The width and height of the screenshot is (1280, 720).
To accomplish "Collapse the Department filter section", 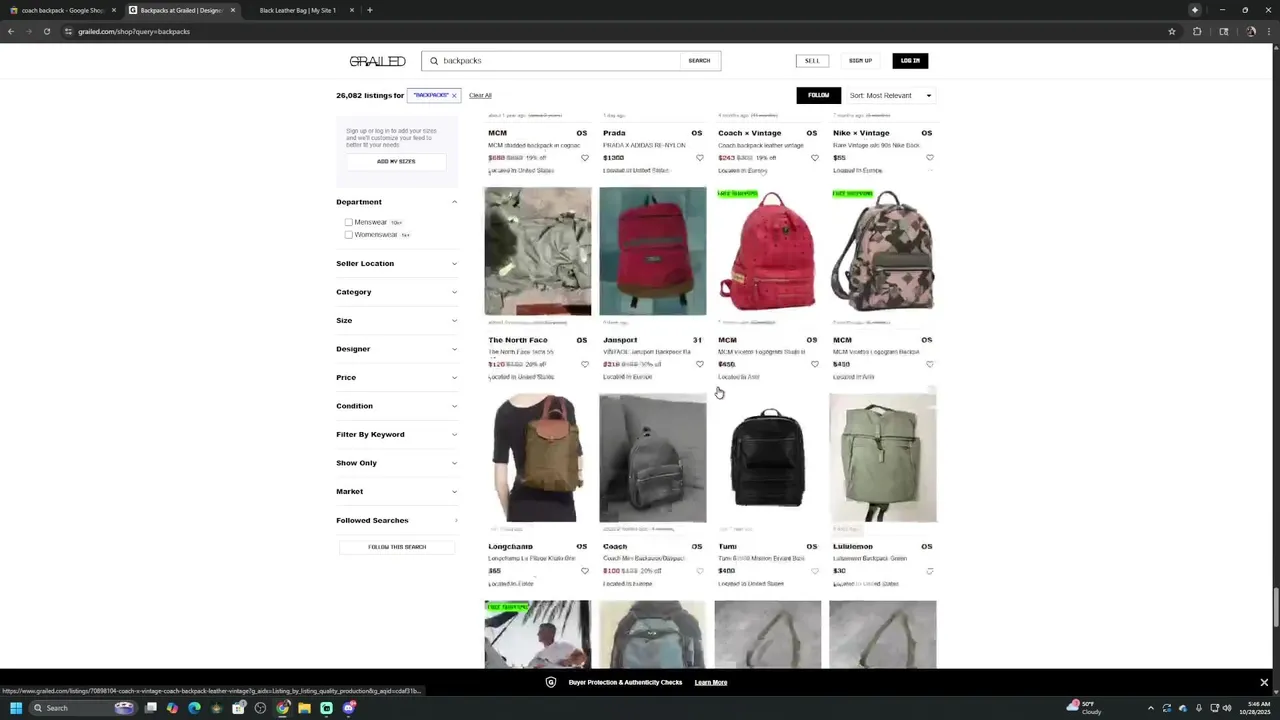I will (397, 202).
